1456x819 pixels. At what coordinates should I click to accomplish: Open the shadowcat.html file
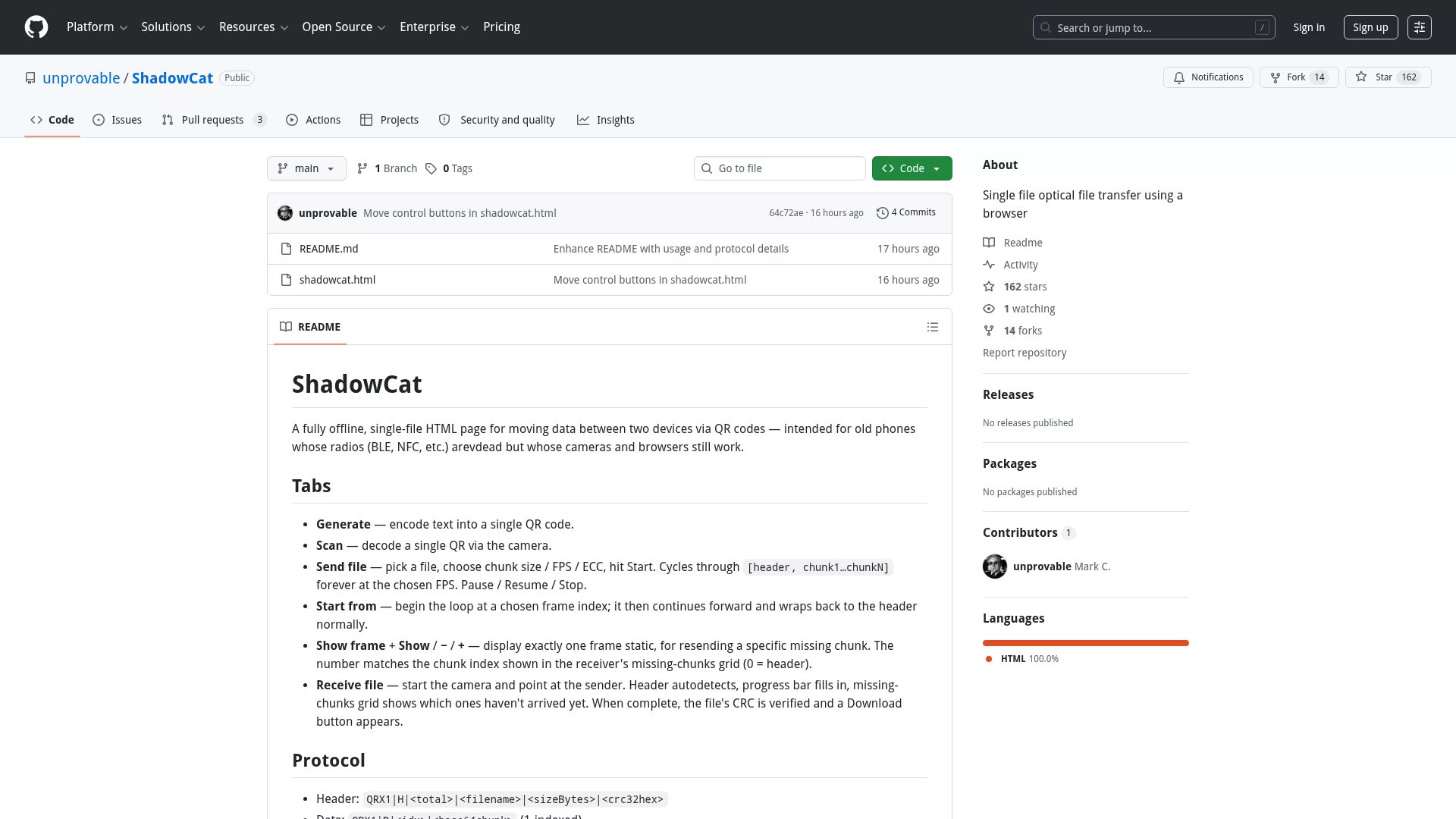[x=337, y=280]
